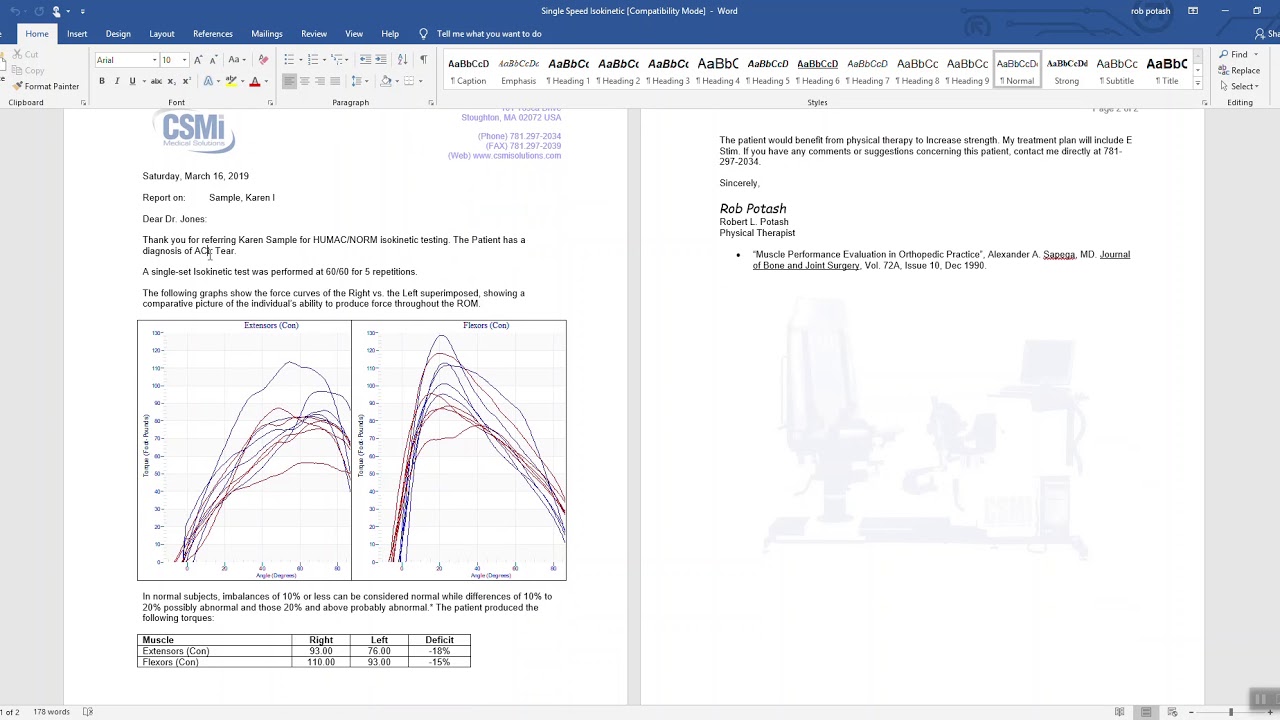The width and height of the screenshot is (1280, 720).
Task: Open the Mailings ribbon tab
Action: [x=267, y=34]
